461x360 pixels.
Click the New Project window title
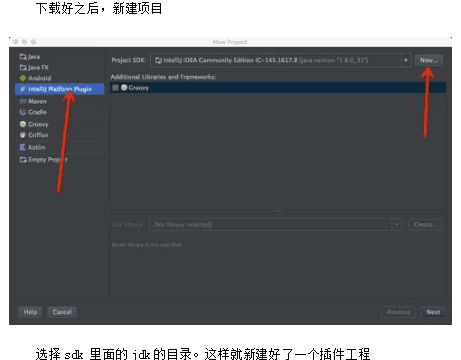[230, 42]
